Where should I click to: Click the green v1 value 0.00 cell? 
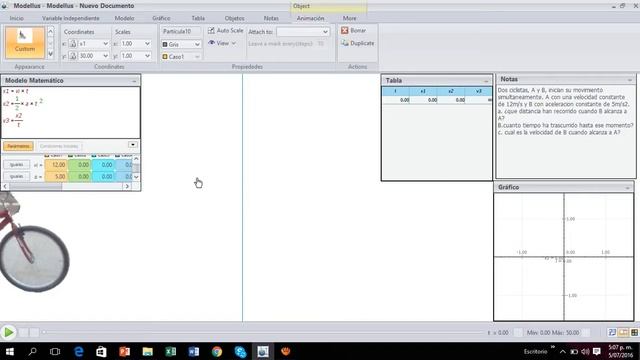(x=80, y=164)
